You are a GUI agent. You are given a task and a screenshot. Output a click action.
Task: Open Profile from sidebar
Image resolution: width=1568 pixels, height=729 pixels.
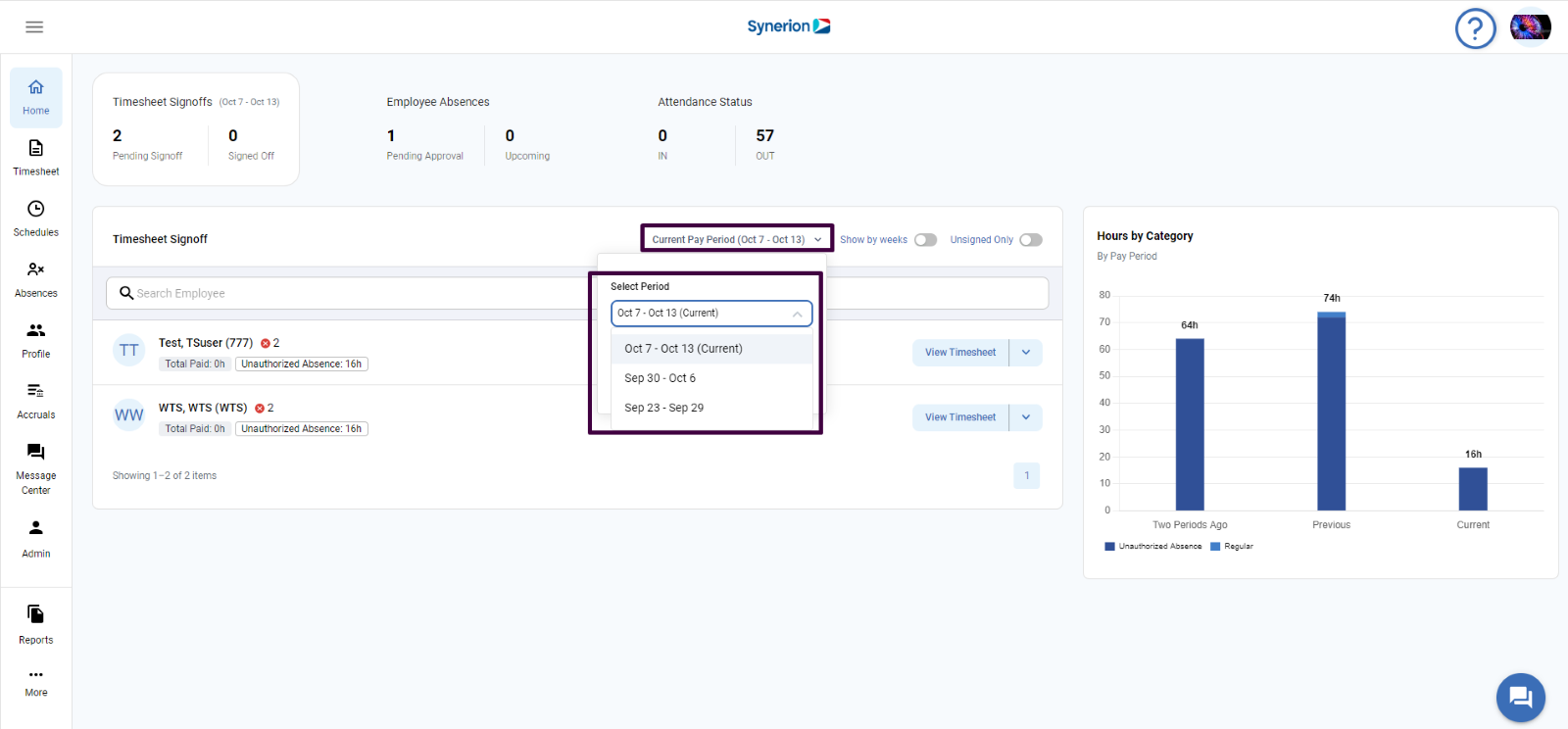[x=36, y=340]
